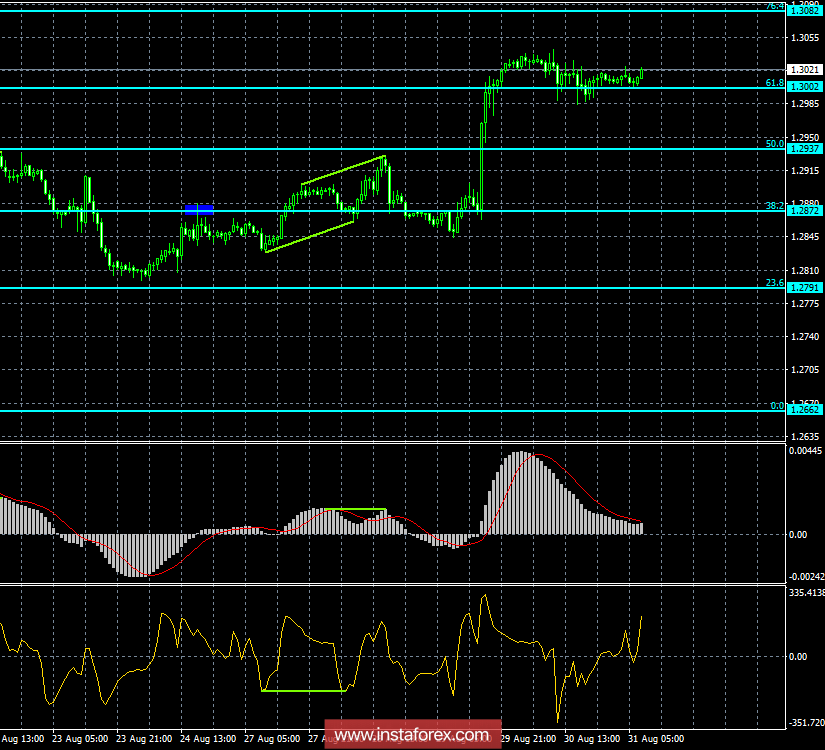Click the blue highlighted bar marker on chart
The height and width of the screenshot is (750, 825).
198,209
